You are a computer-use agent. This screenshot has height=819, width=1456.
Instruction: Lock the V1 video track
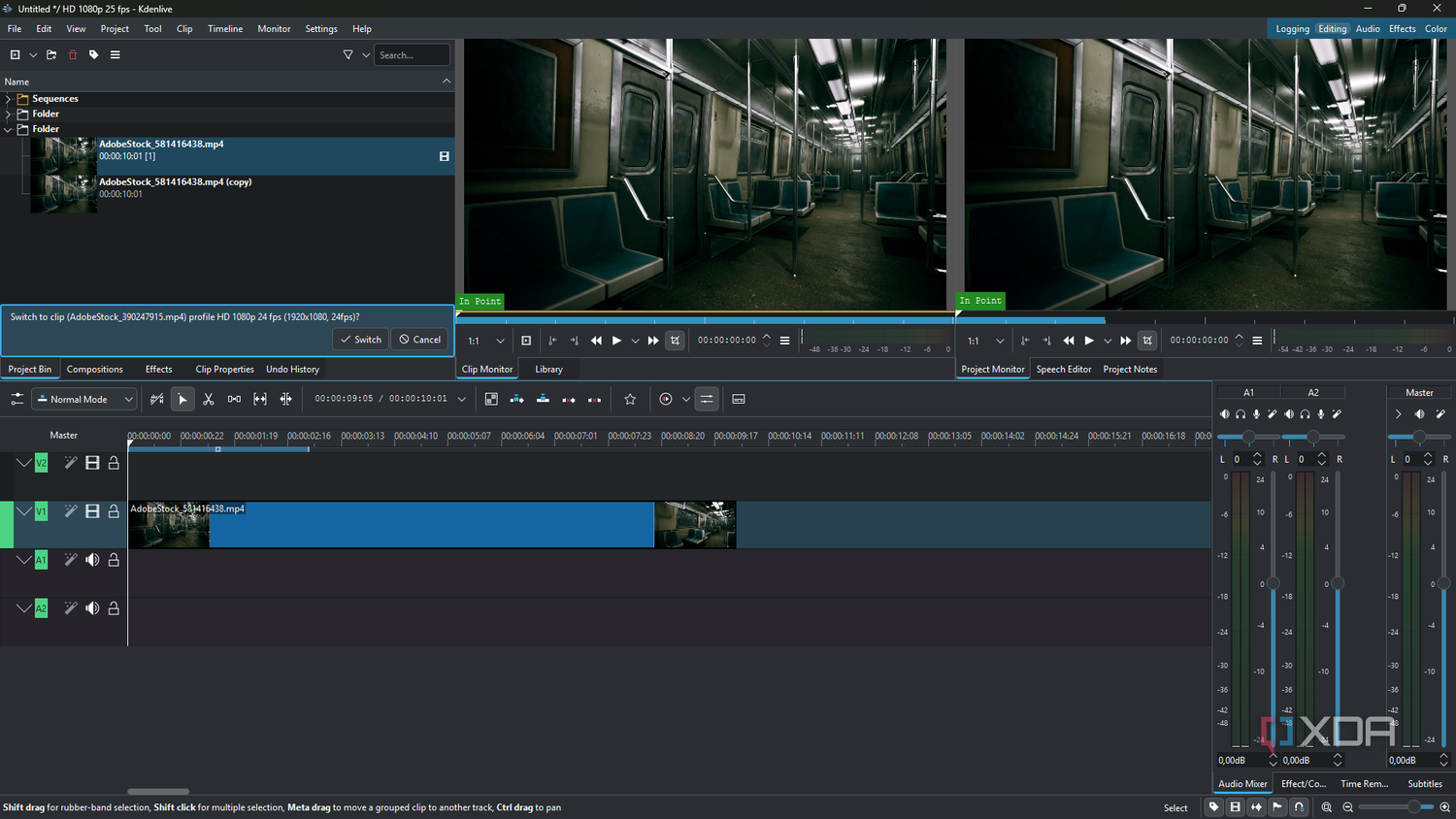[114, 511]
